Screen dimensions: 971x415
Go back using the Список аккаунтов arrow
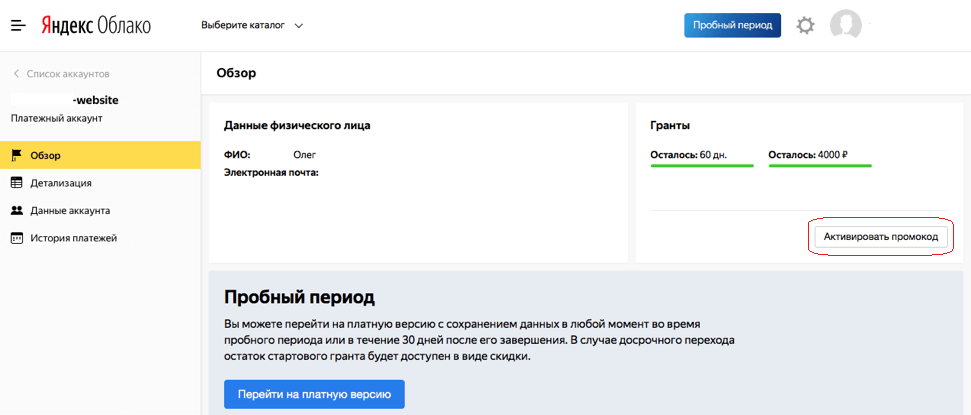point(16,74)
